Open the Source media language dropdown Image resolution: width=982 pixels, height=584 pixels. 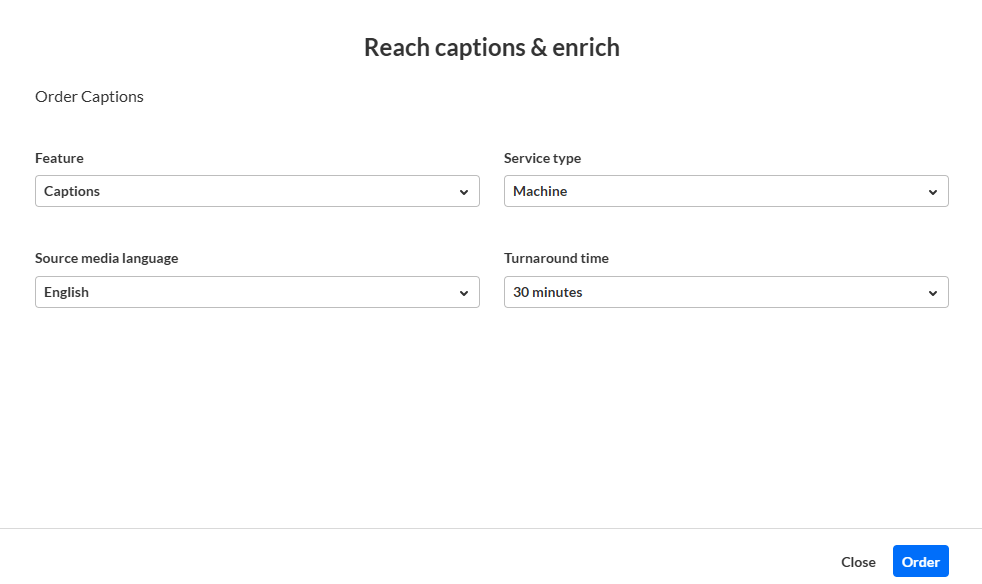[x=257, y=292]
